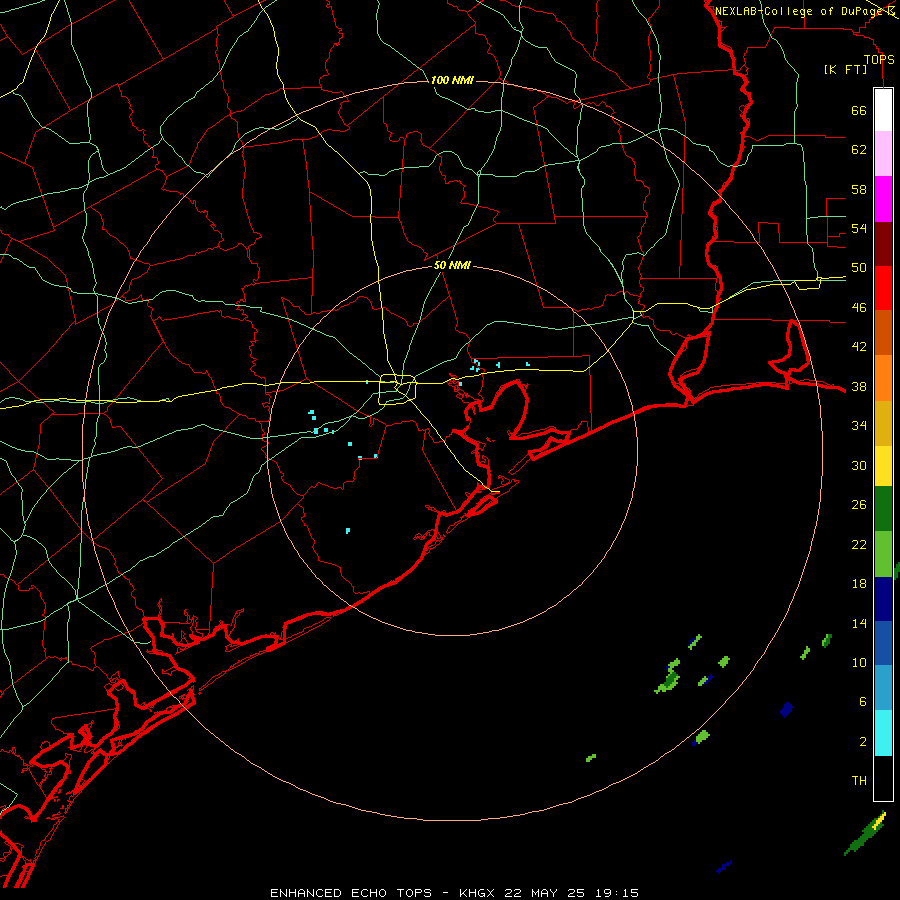
Task: Click the green echo with yellow core
Action: [x=866, y=833]
